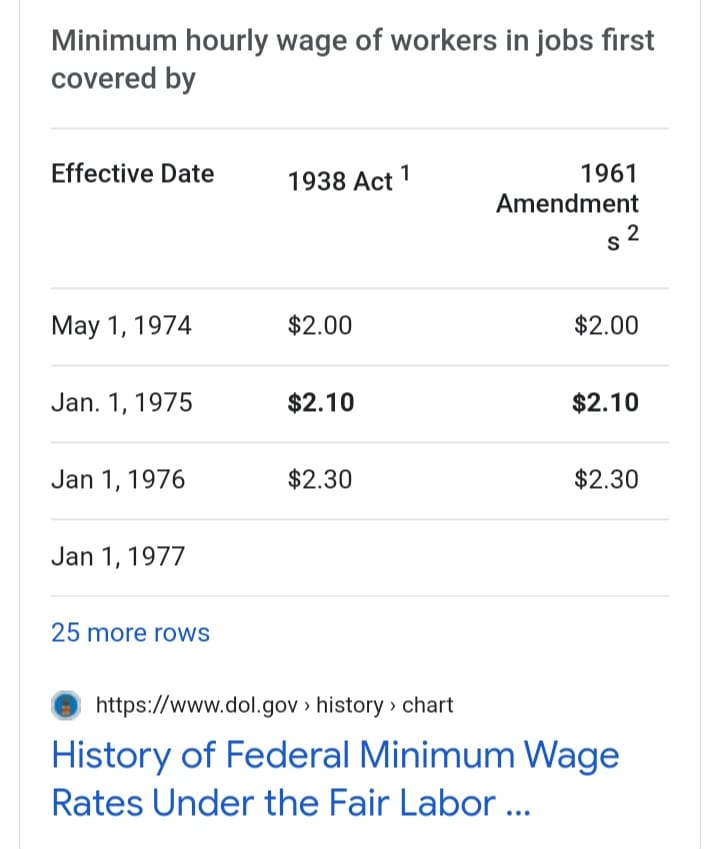720x849 pixels.
Task: Click the dol.gov site favicon
Action: (x=66, y=706)
